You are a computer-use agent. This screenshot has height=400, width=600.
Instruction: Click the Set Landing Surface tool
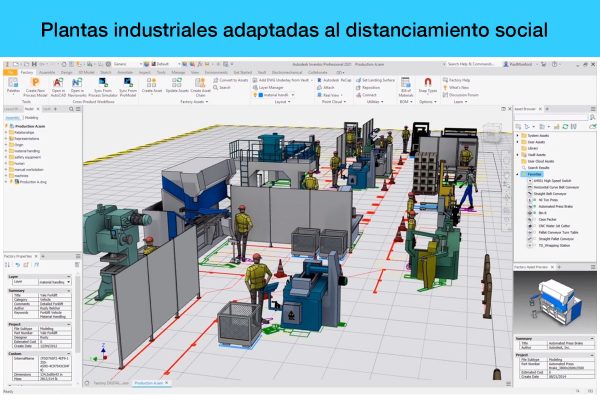pyautogui.click(x=375, y=80)
